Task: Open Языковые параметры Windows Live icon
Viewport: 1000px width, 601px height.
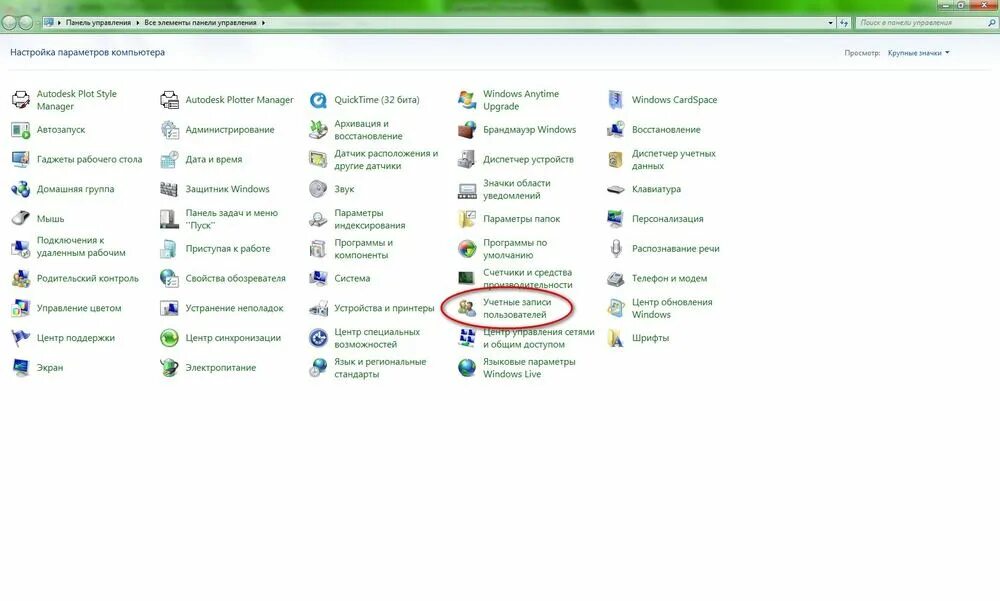Action: tap(467, 367)
